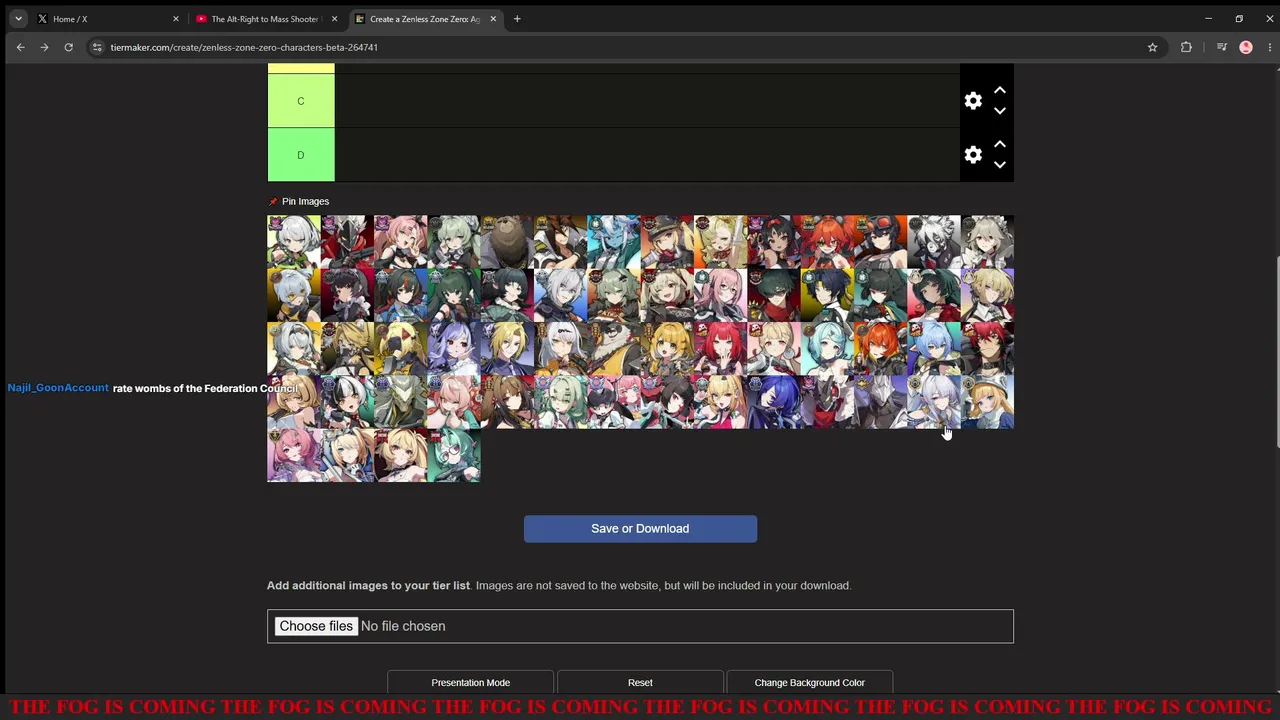Viewport: 1280px width, 720px height.
Task: Move tier C row down
Action: (x=999, y=111)
